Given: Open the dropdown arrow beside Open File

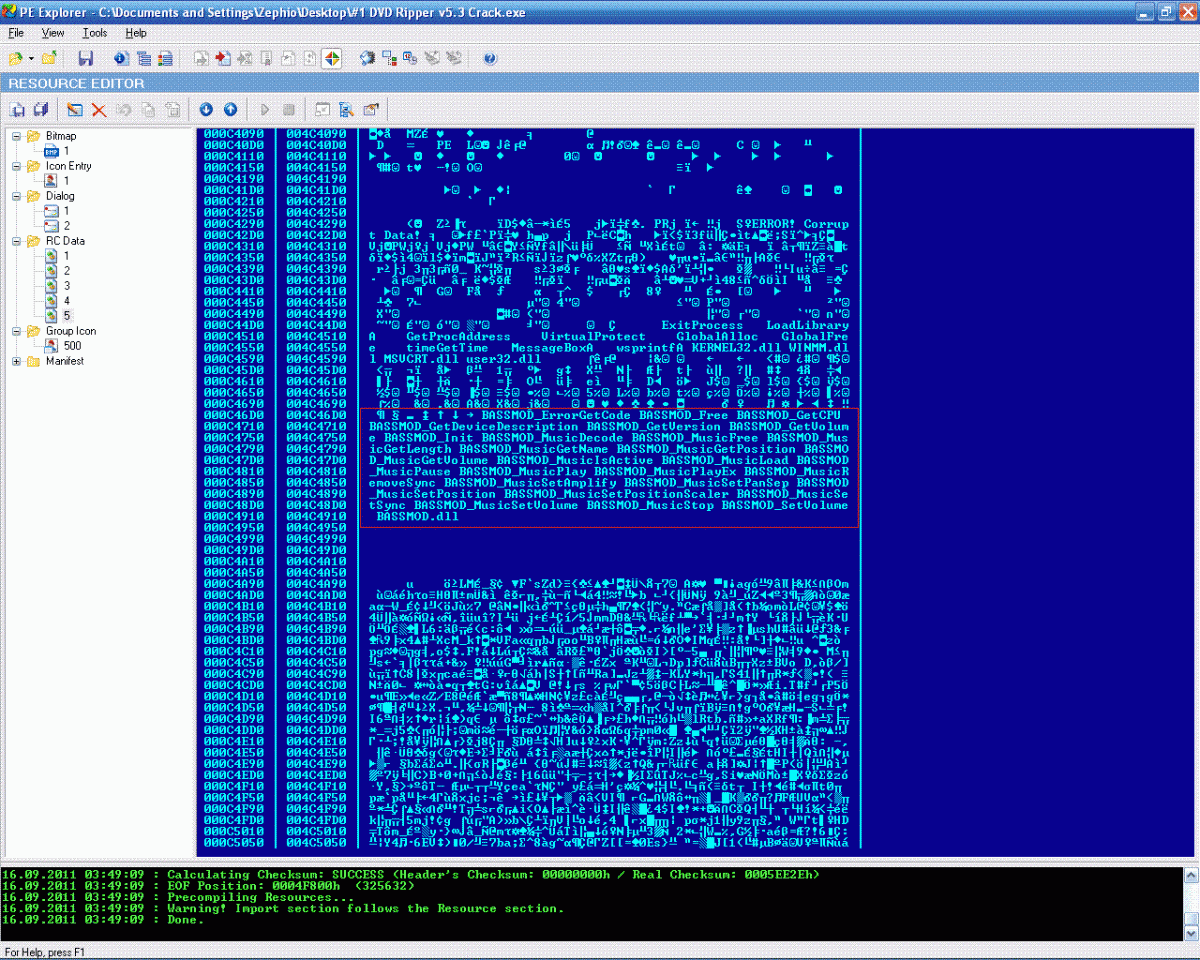Looking at the screenshot, I should pos(31,58).
